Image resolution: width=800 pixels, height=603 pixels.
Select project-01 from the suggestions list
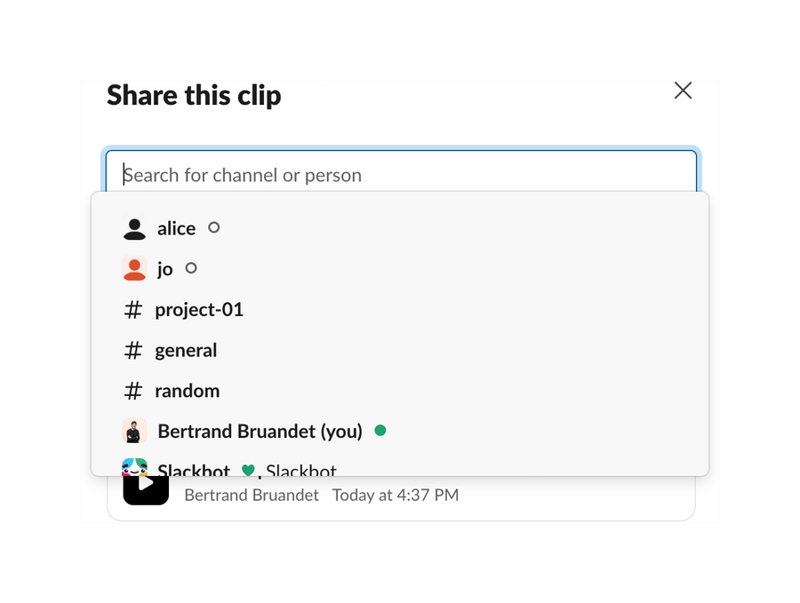tap(198, 309)
